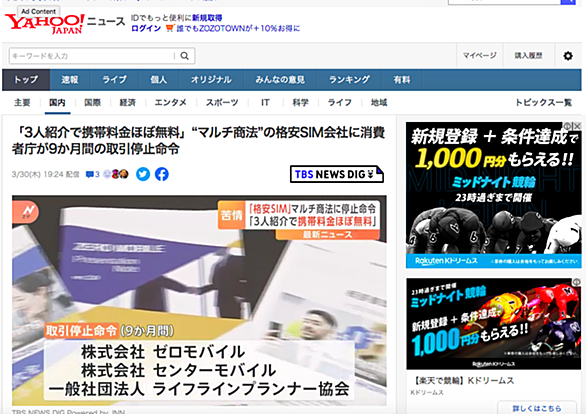Image resolution: width=586 pixels, height=414 pixels.
Task: Open the comments bubble icon showing 3
Action: 92,174
